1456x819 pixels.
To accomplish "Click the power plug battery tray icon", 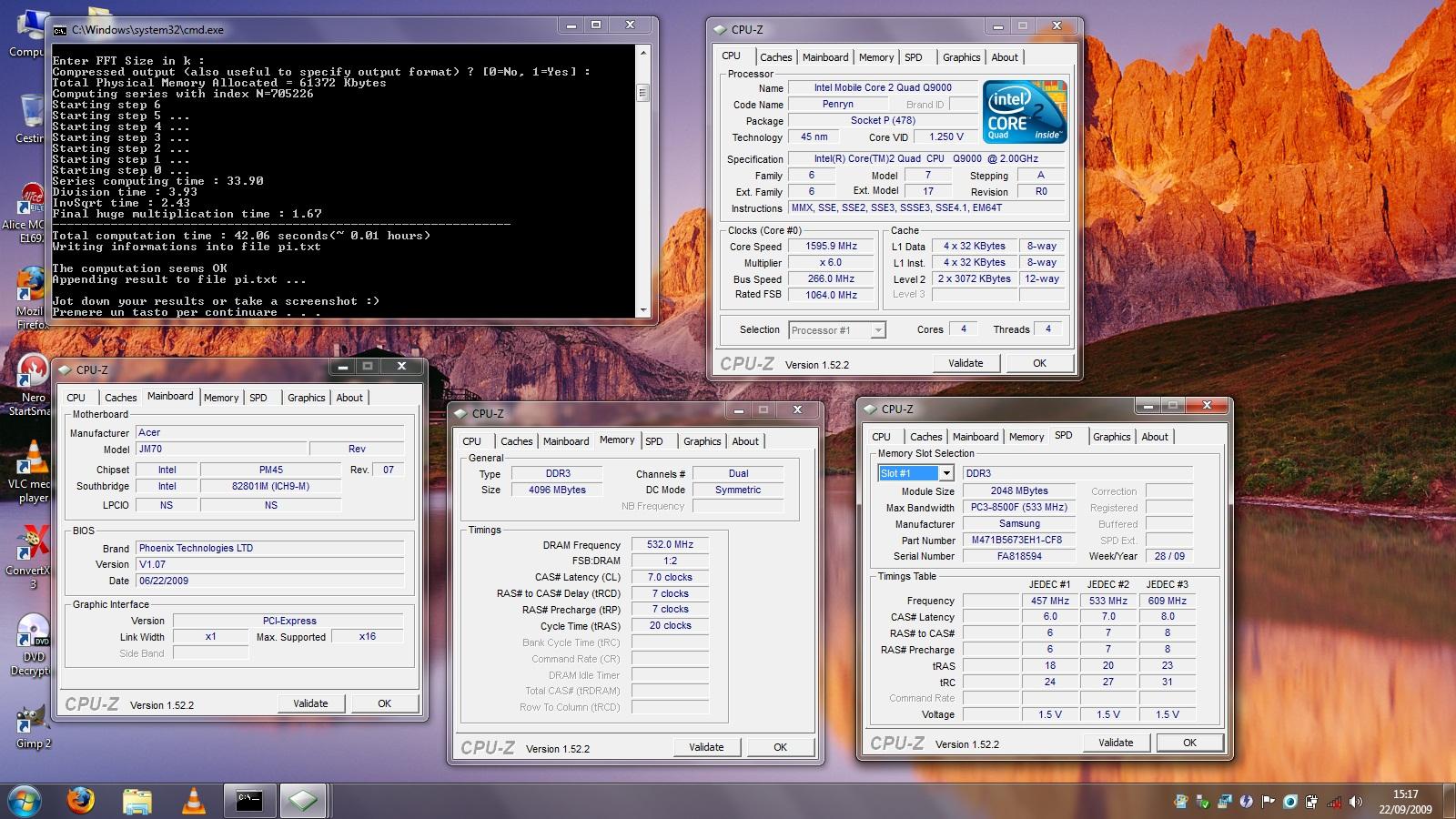I will 1311,802.
